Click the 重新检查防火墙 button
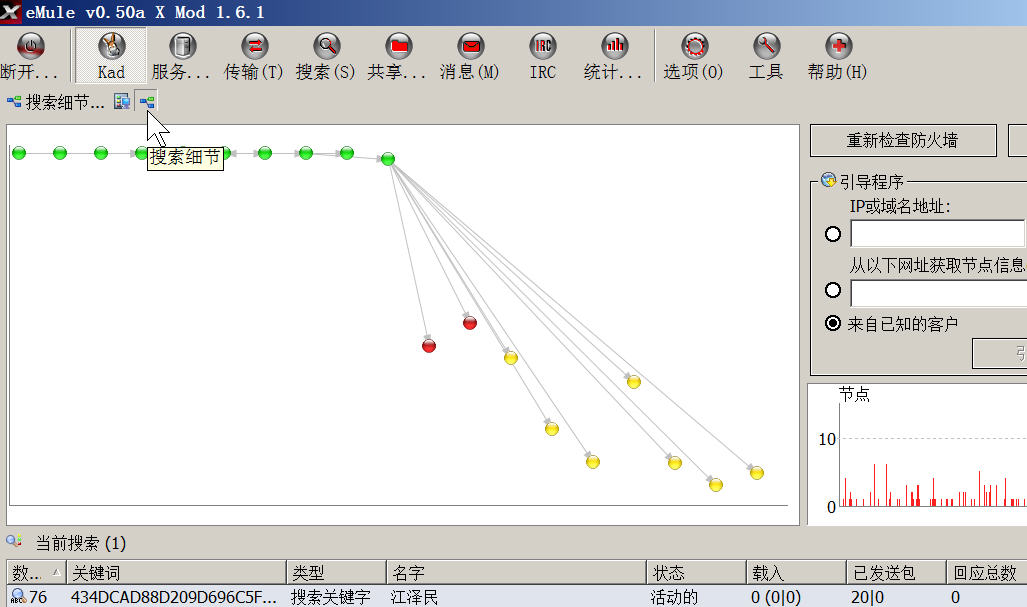This screenshot has height=607, width=1027. 903,141
